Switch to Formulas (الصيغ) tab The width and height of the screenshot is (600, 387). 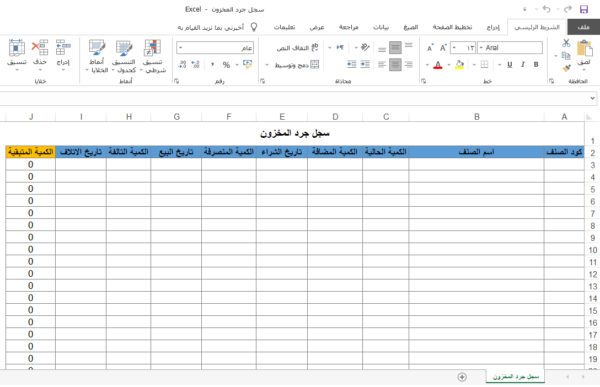411,27
